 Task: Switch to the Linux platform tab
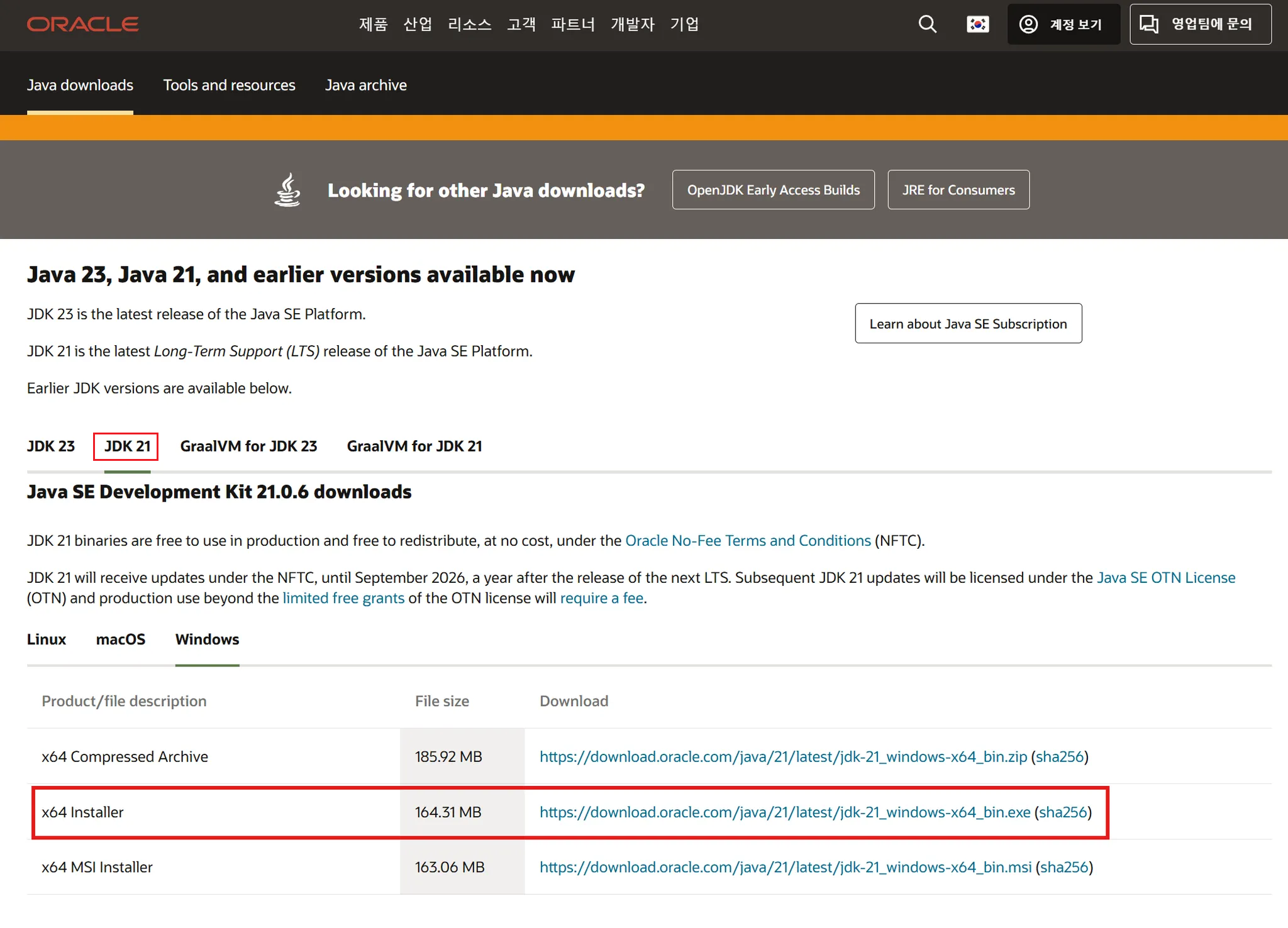pos(46,639)
